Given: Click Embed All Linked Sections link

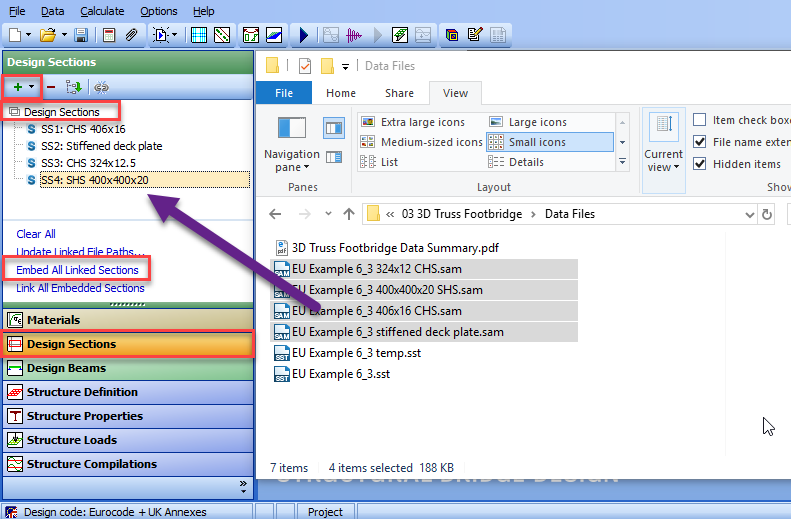Looking at the screenshot, I should (77, 270).
